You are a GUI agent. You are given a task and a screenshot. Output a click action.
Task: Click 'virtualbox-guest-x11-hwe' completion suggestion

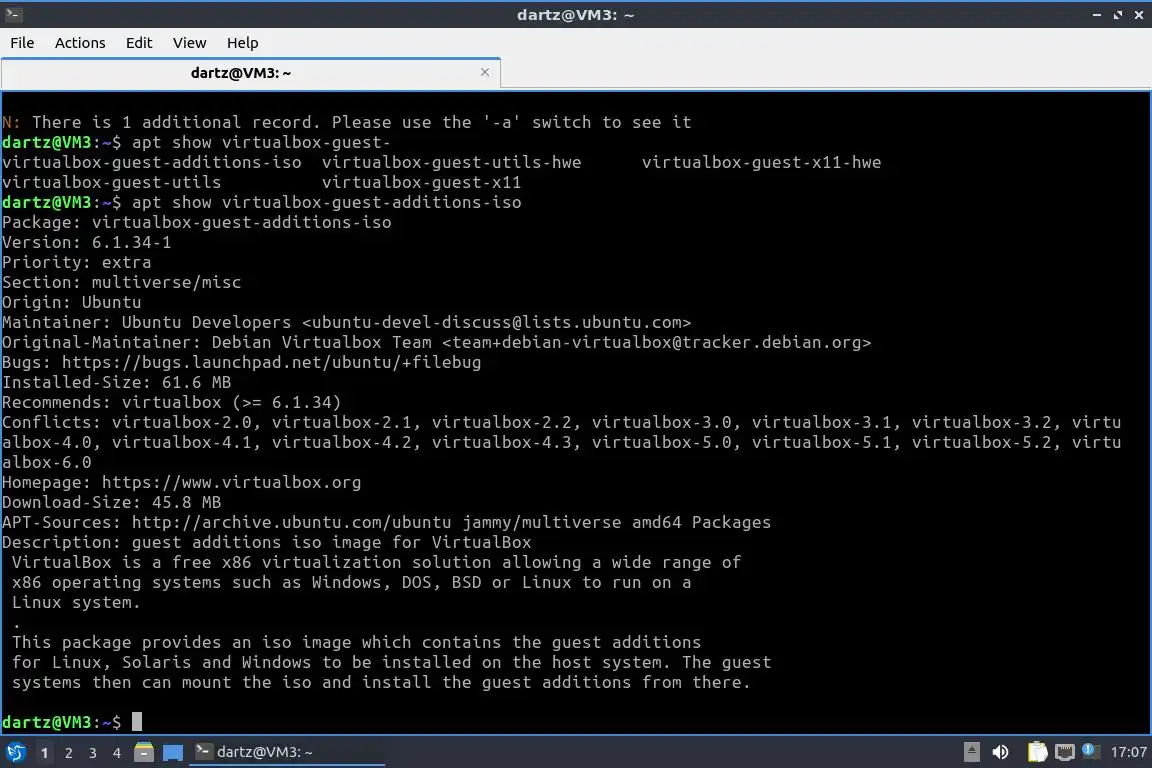(761, 162)
